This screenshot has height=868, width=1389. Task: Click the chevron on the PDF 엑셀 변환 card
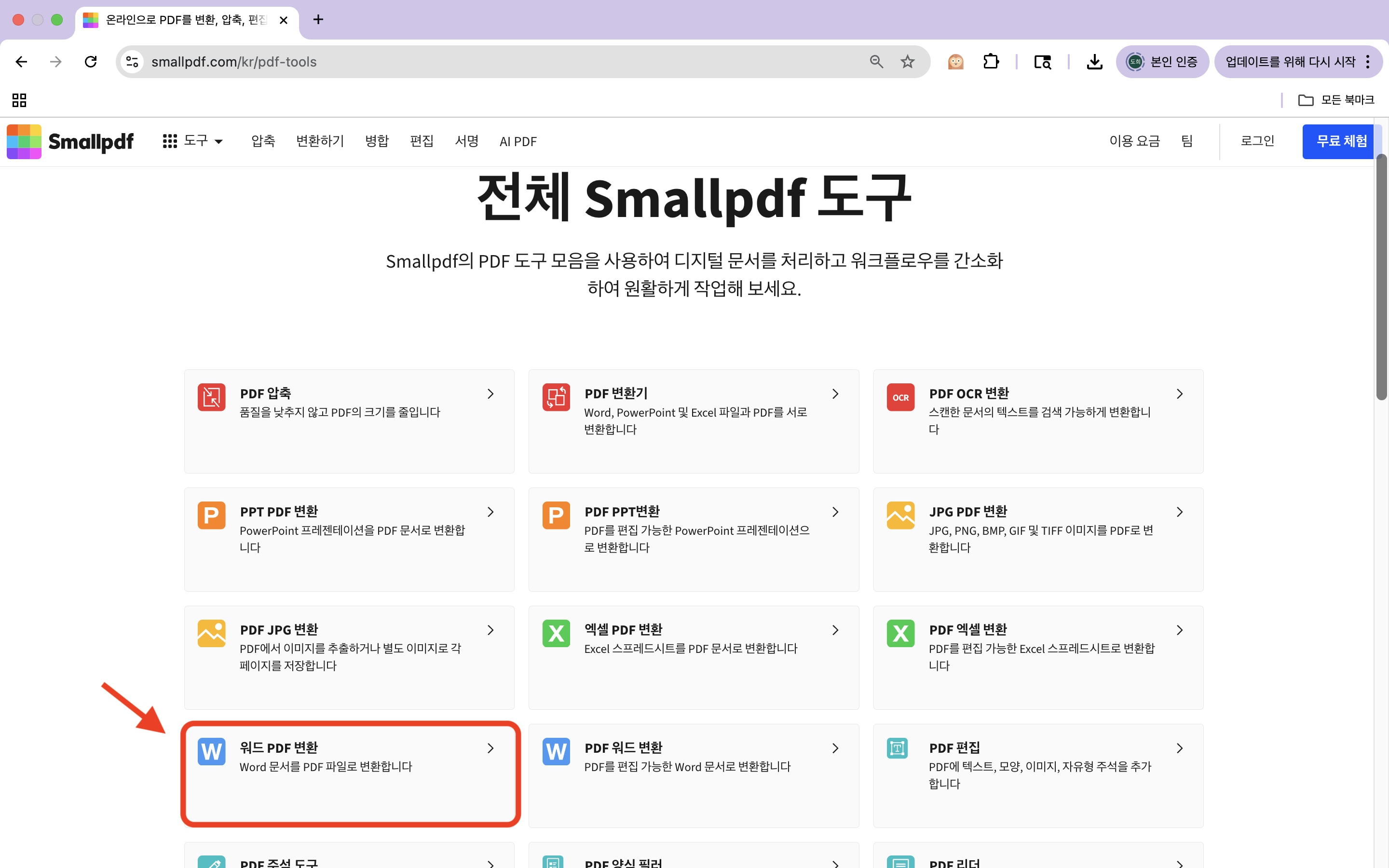click(1180, 630)
